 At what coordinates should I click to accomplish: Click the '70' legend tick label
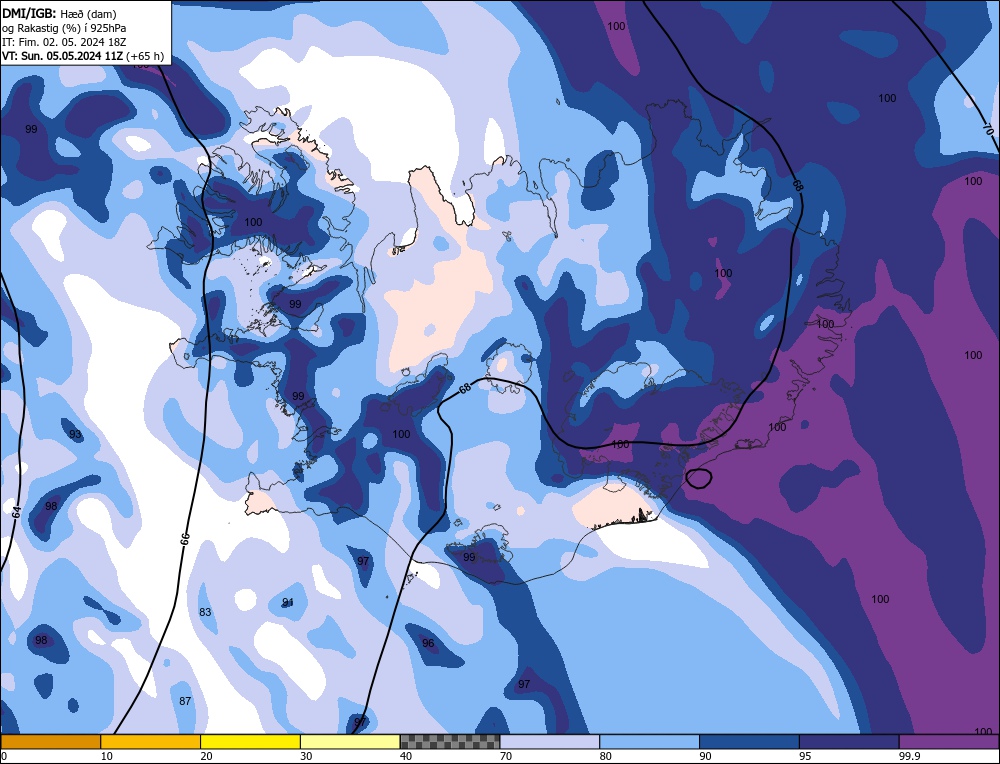point(506,756)
